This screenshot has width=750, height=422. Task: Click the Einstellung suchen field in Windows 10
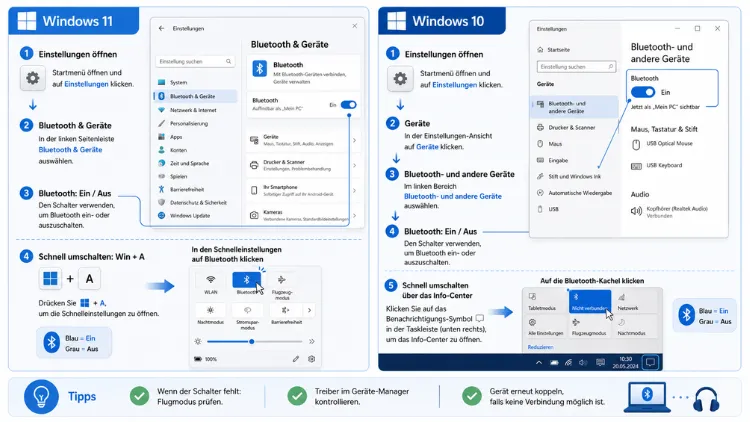[x=576, y=67]
